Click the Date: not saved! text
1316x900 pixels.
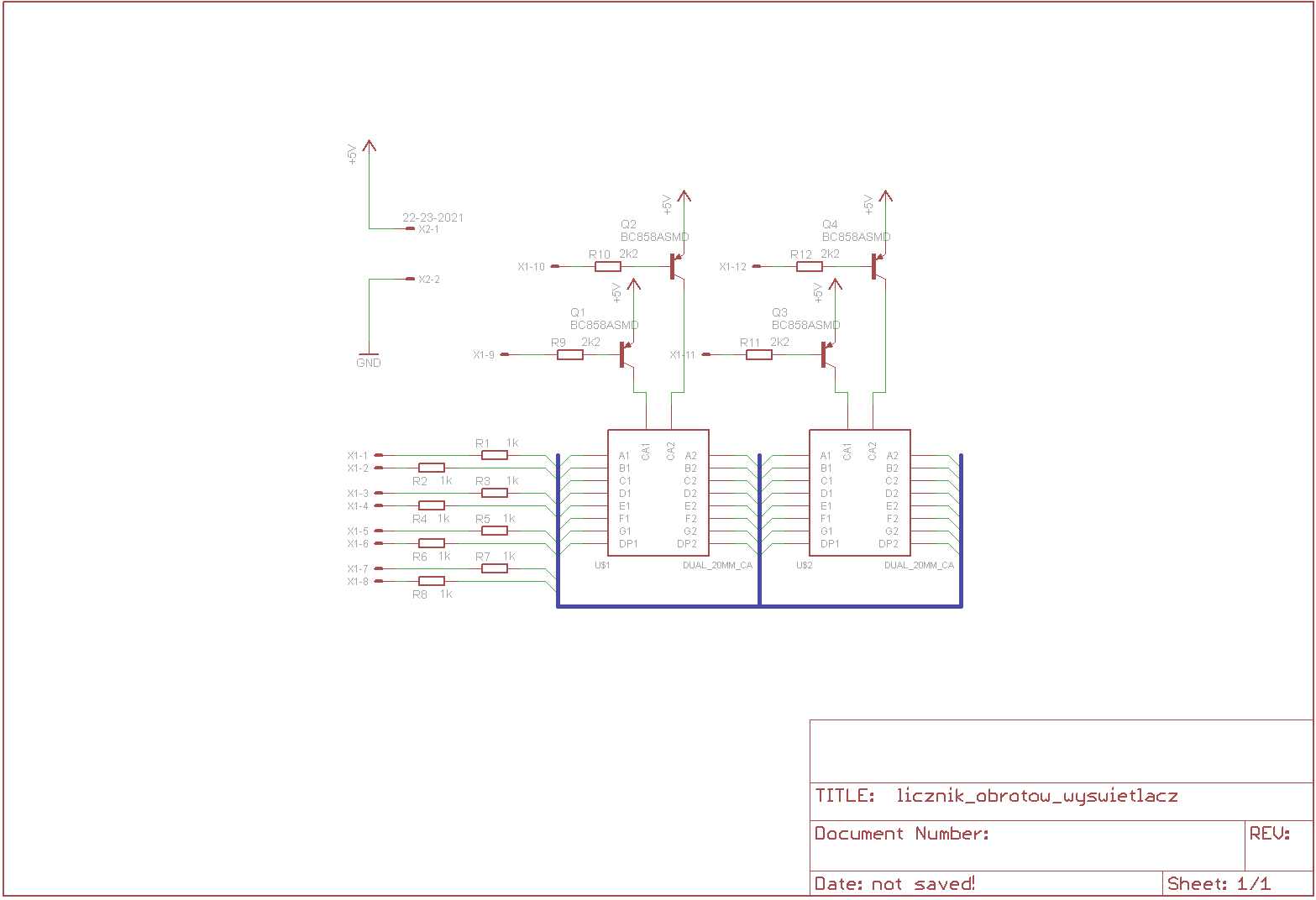pyautogui.click(x=894, y=883)
